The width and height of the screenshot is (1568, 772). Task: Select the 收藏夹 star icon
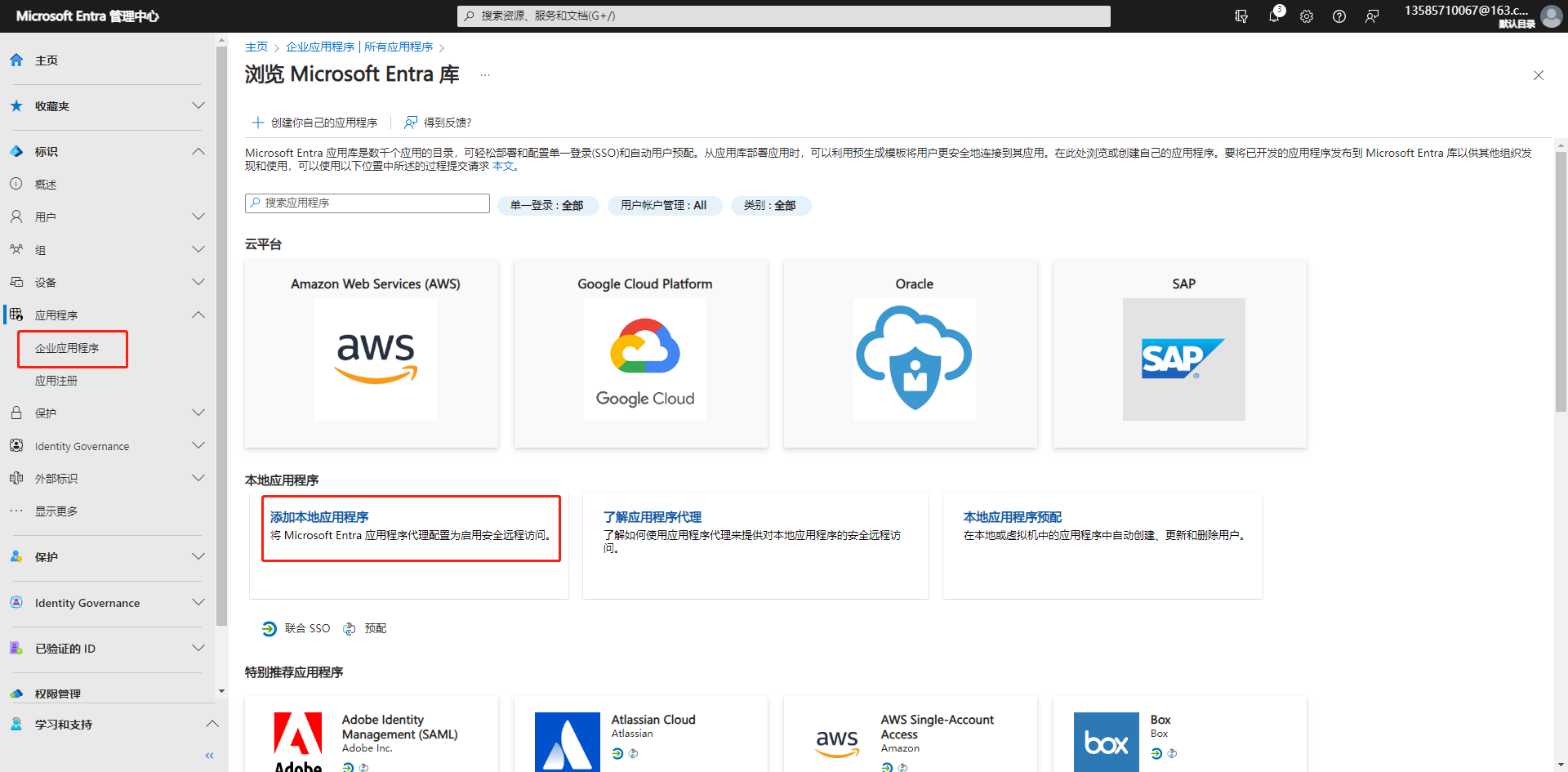[16, 105]
